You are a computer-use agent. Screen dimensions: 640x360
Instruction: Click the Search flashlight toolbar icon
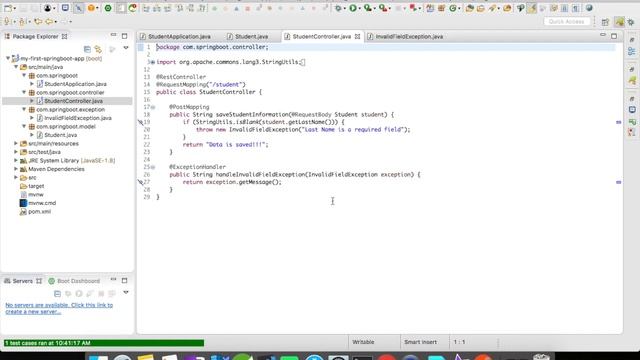pyautogui.click(x=493, y=8)
